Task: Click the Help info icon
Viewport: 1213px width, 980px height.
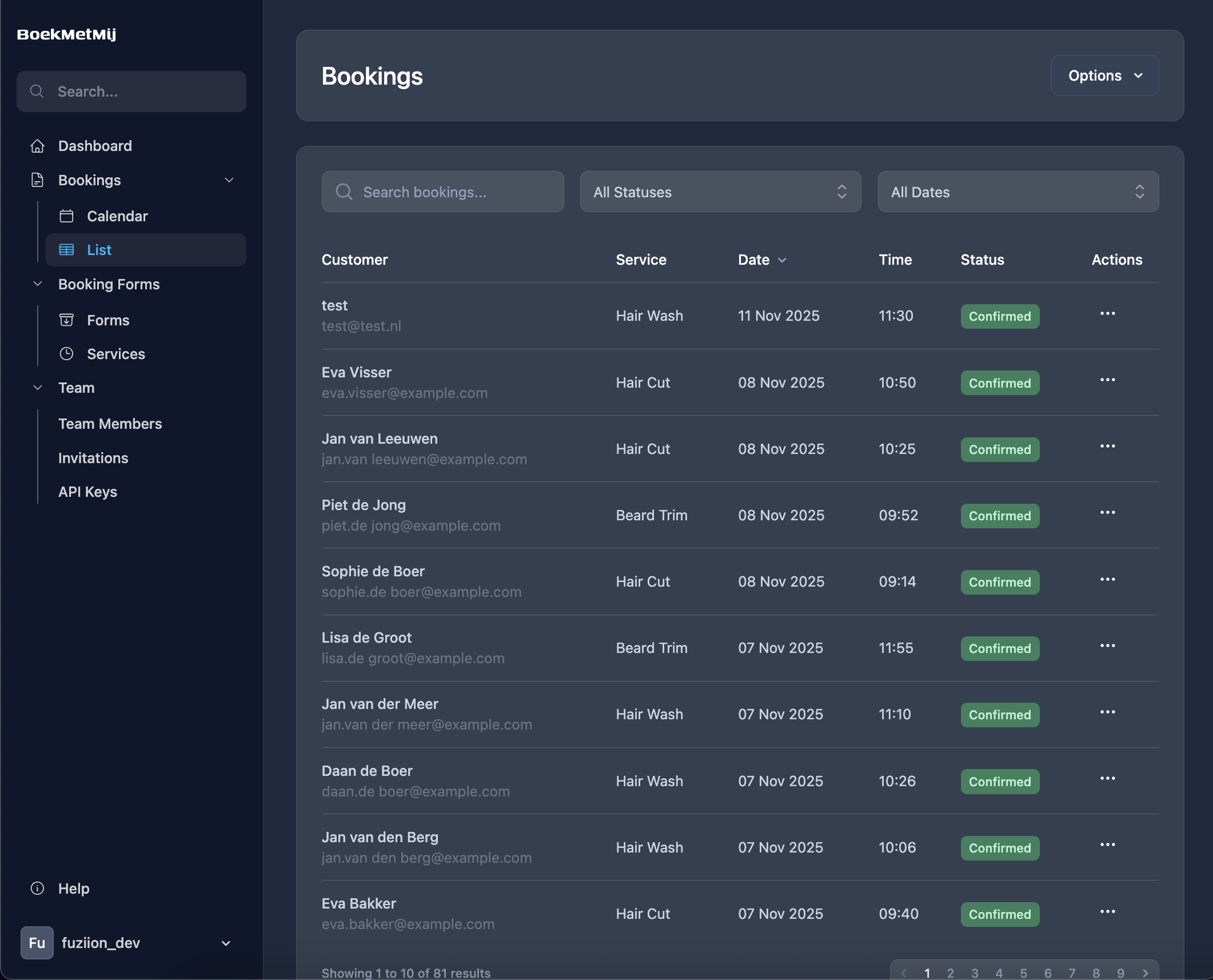Action: pyautogui.click(x=37, y=889)
